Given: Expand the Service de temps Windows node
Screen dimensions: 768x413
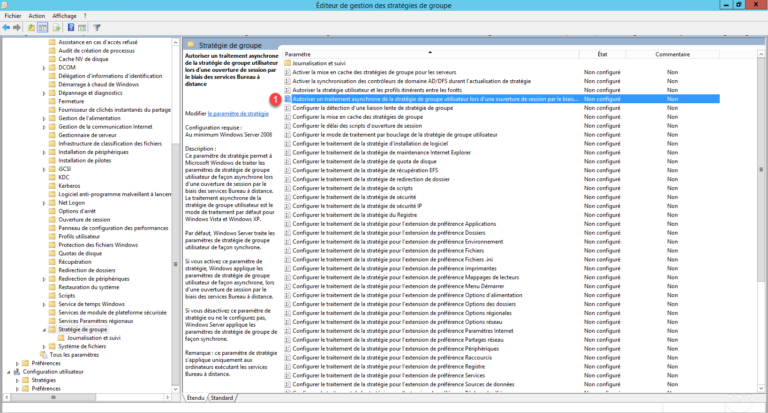Looking at the screenshot, I should click(44, 304).
